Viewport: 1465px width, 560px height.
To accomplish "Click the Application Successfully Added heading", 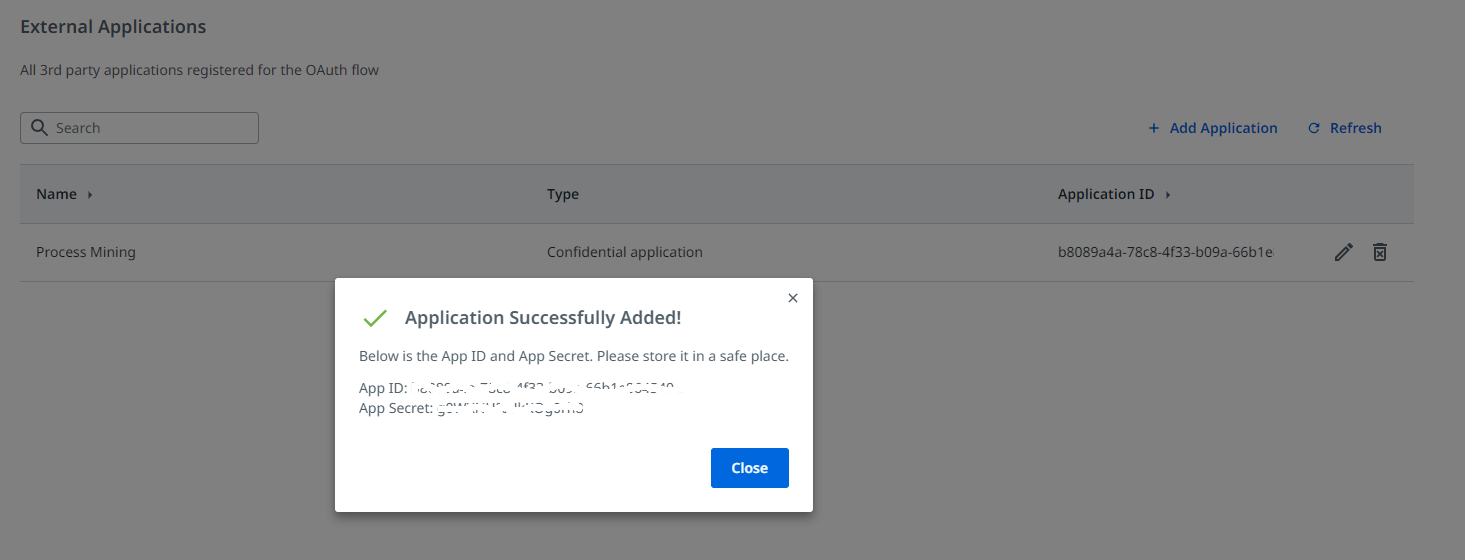I will [543, 318].
